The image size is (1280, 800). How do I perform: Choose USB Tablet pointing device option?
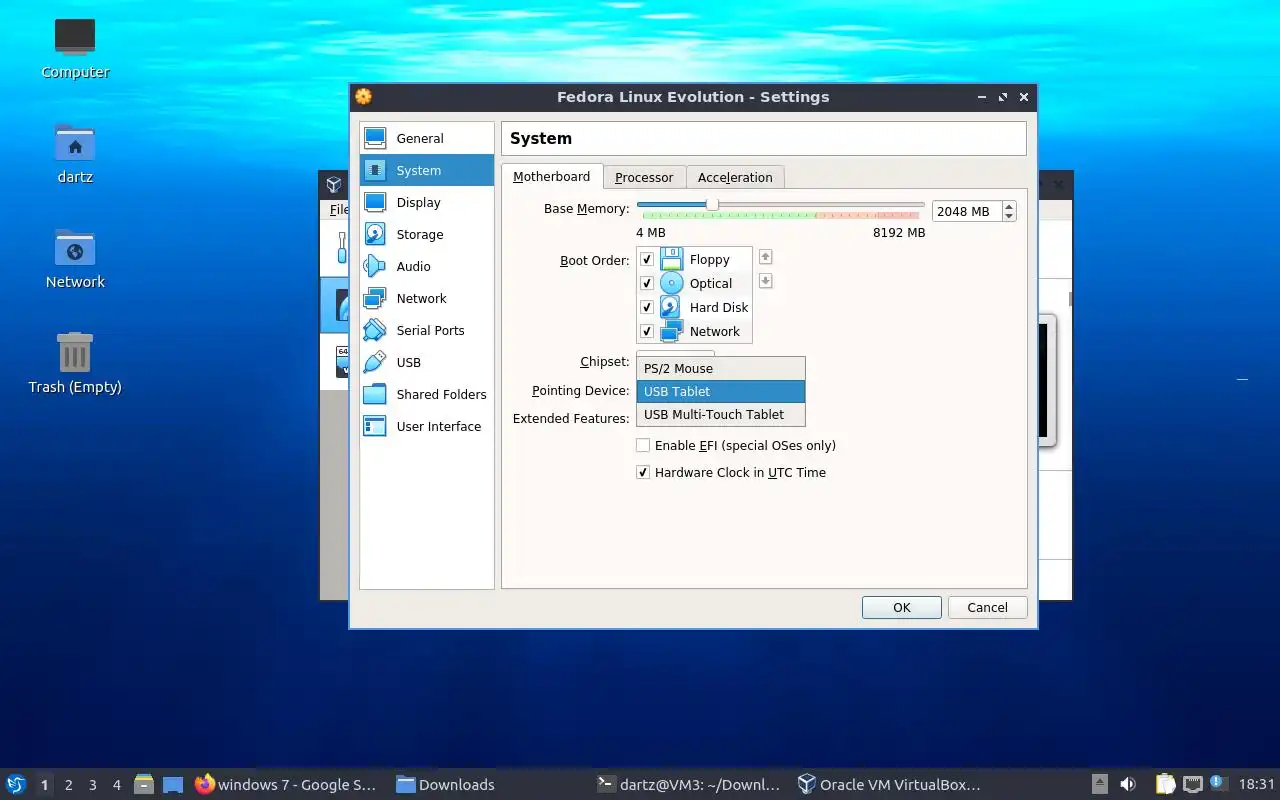pyautogui.click(x=720, y=391)
